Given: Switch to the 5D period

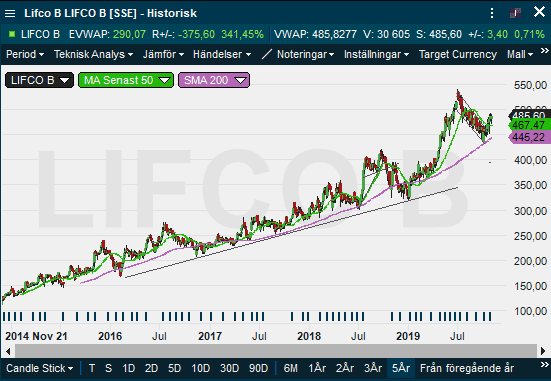Looking at the screenshot, I should click(x=174, y=368).
